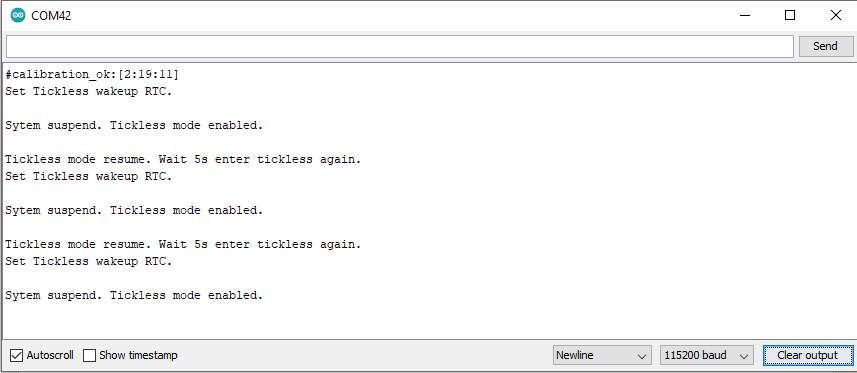Screen dimensions: 857x373
Task: Focus the serial message input field
Action: pyautogui.click(x=400, y=46)
